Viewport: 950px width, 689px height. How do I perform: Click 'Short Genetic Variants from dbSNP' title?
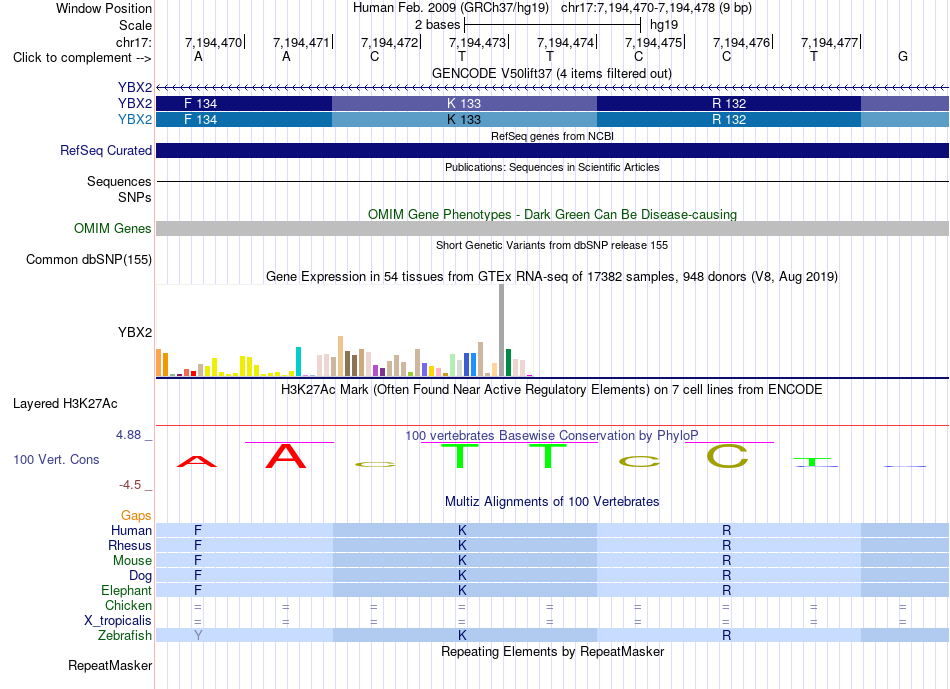pyautogui.click(x=552, y=245)
